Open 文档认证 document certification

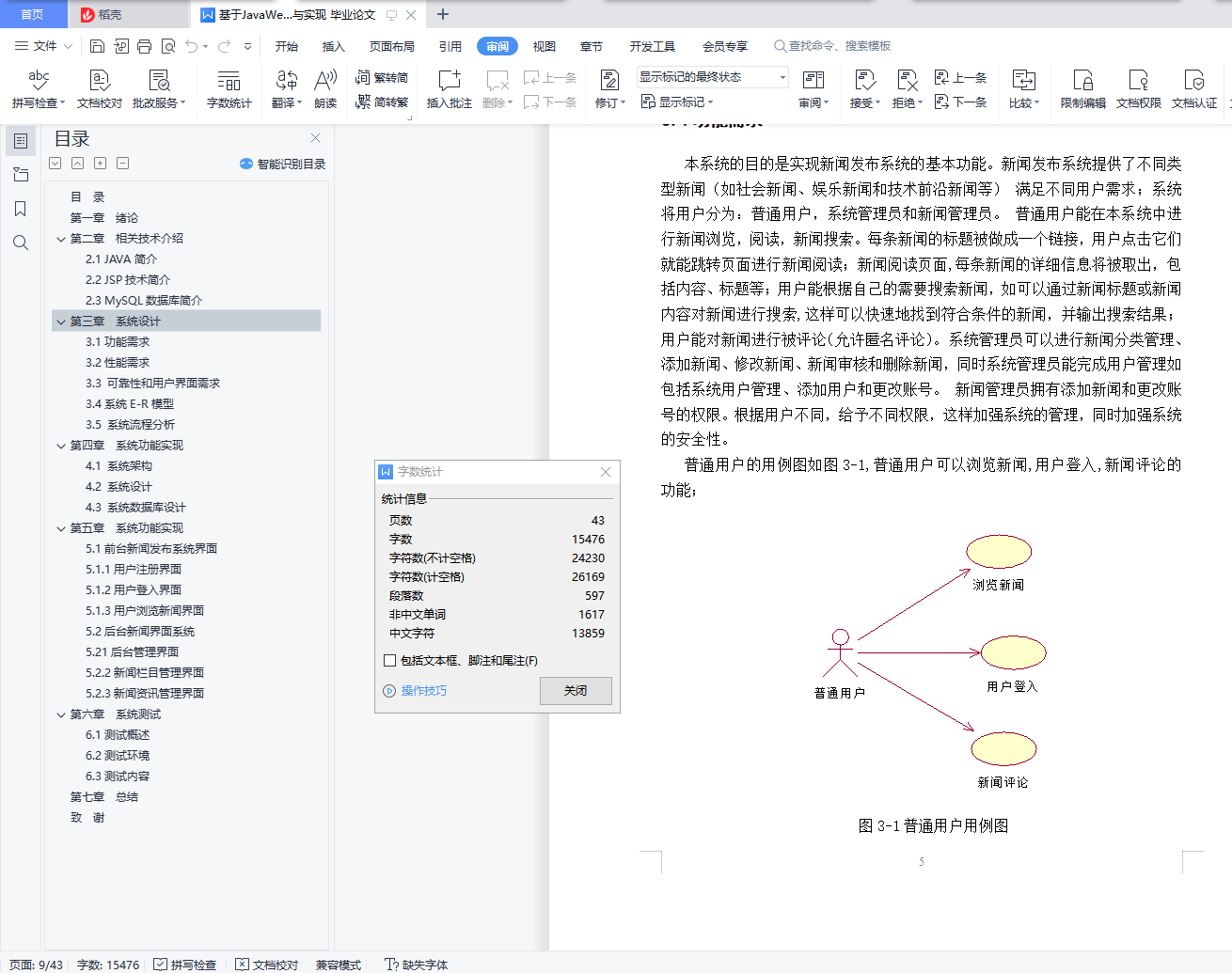point(1194,89)
